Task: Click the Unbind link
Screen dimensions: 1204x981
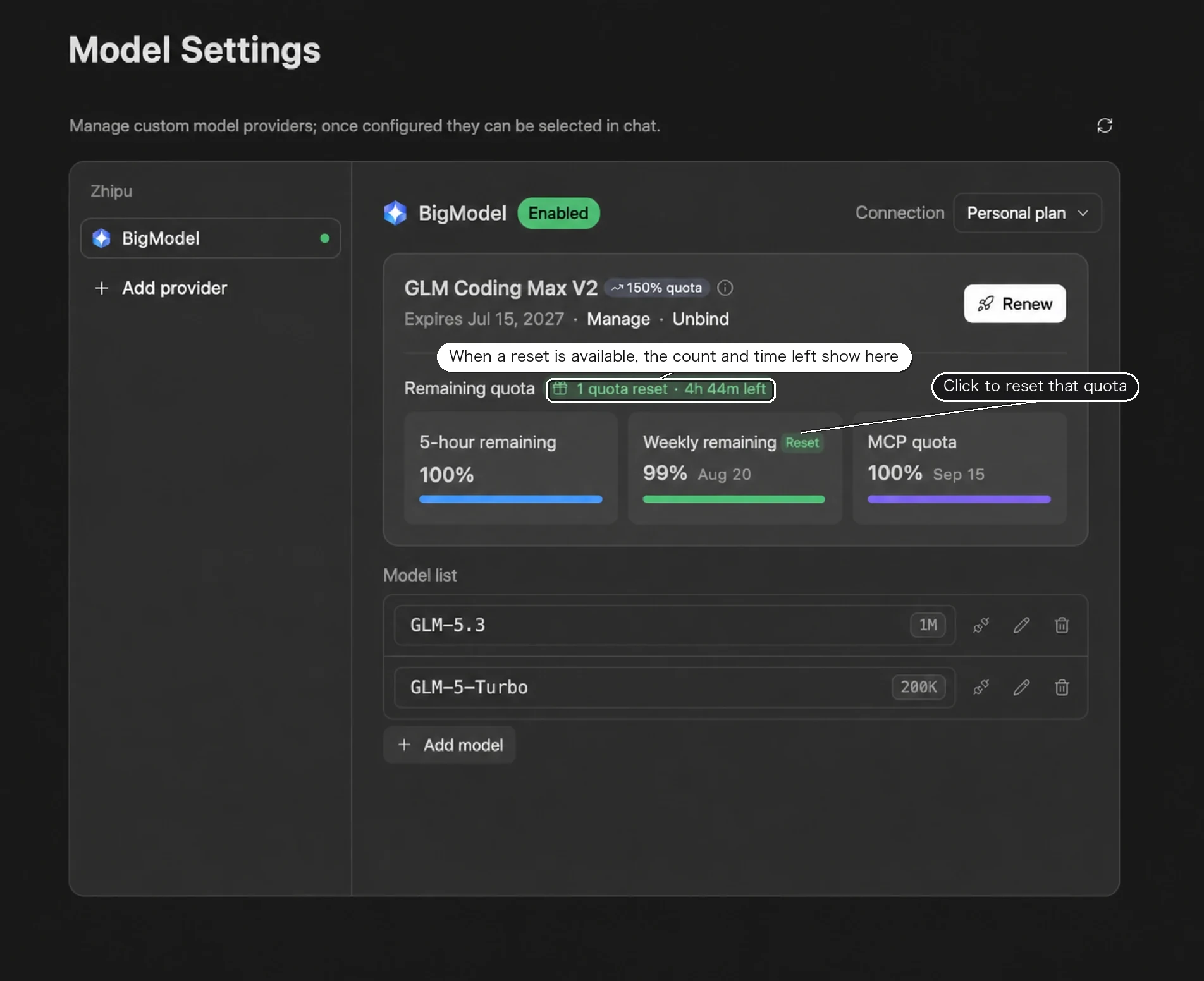Action: tap(700, 319)
